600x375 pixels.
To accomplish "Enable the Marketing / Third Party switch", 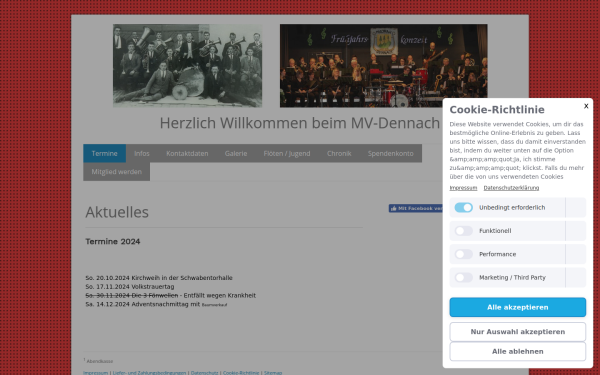I will 463,277.
